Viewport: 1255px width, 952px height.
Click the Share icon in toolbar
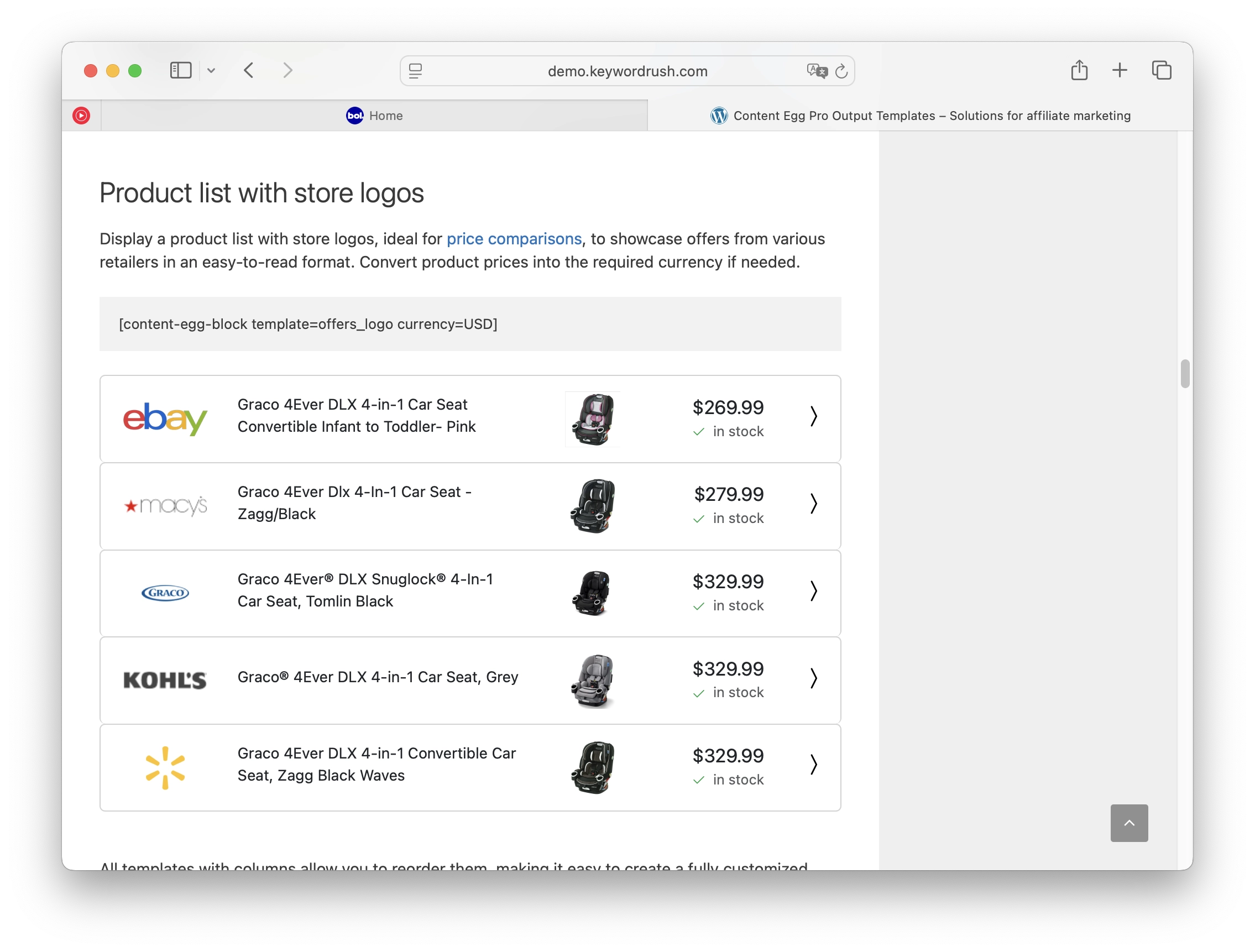point(1079,70)
